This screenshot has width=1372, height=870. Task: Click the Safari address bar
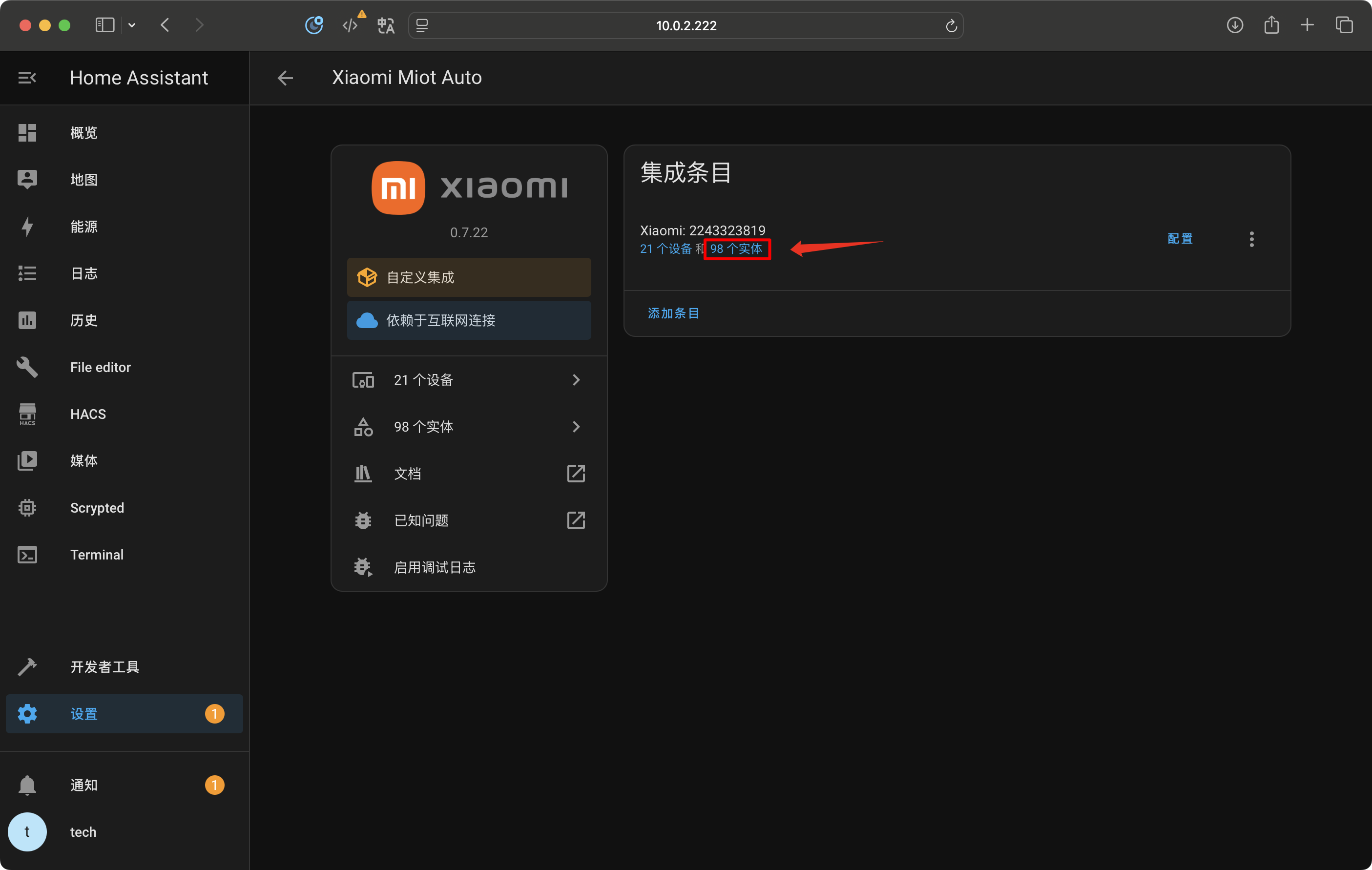coord(686,26)
